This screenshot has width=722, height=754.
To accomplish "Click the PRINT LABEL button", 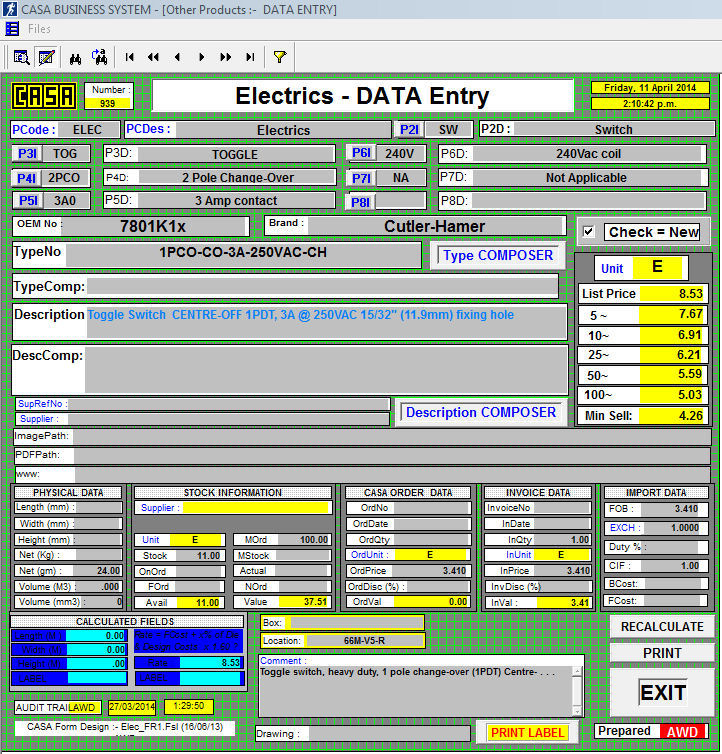I will point(527,732).
